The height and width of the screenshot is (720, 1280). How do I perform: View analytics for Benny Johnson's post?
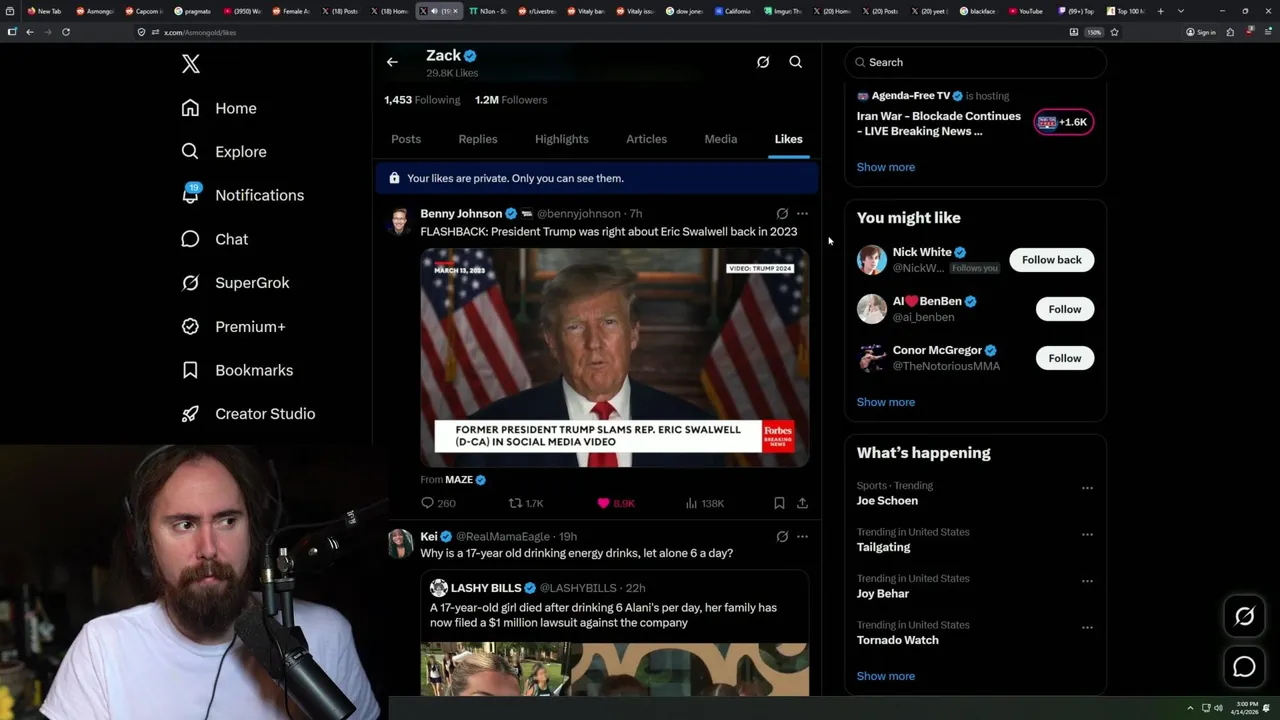tap(704, 503)
